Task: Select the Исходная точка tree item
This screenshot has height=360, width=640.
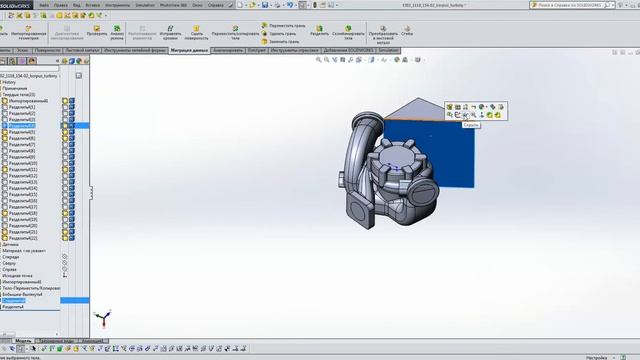Action: (x=17, y=276)
